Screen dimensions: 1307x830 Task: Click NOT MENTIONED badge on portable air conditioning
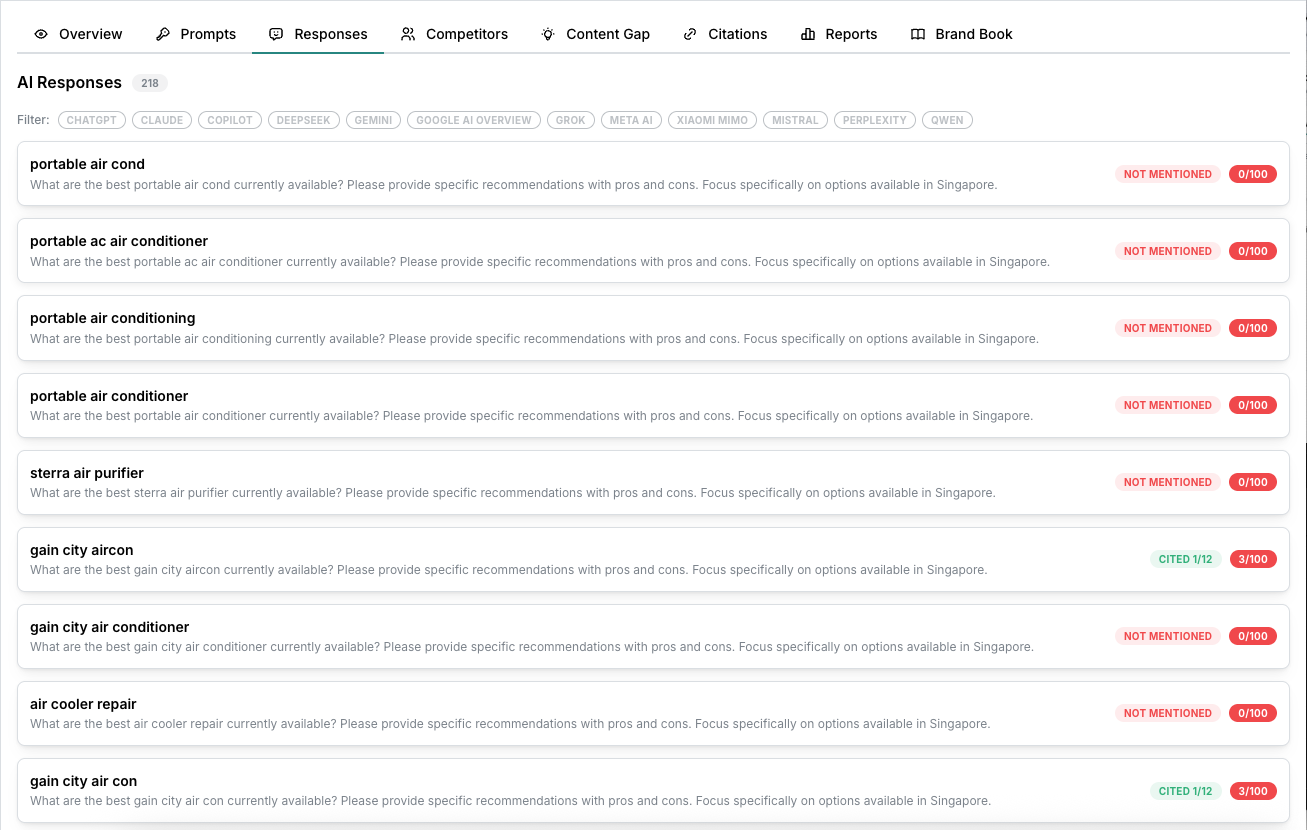pyautogui.click(x=1167, y=328)
